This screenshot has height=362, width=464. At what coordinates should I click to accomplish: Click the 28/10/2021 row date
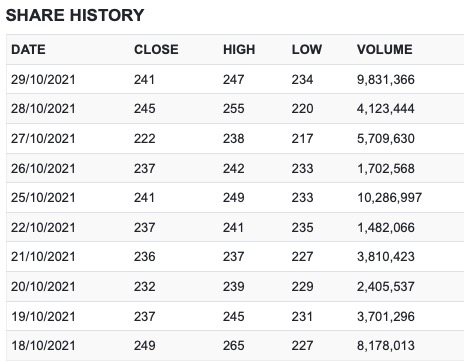43,109
